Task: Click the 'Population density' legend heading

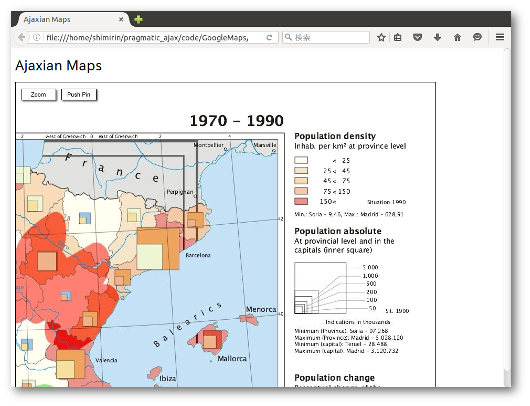Action: (335, 136)
